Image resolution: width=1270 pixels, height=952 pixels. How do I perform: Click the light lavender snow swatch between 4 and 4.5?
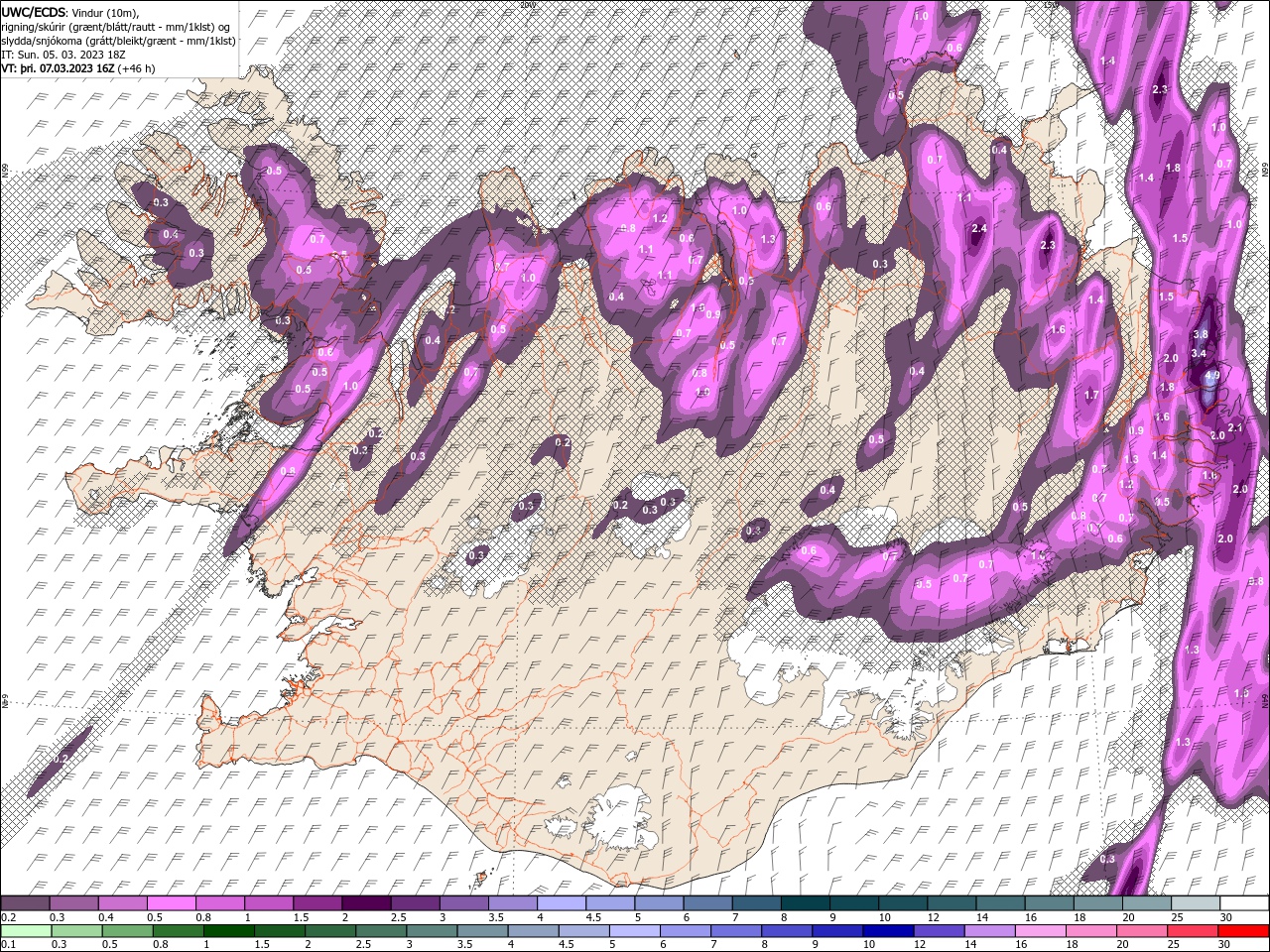pos(561,903)
